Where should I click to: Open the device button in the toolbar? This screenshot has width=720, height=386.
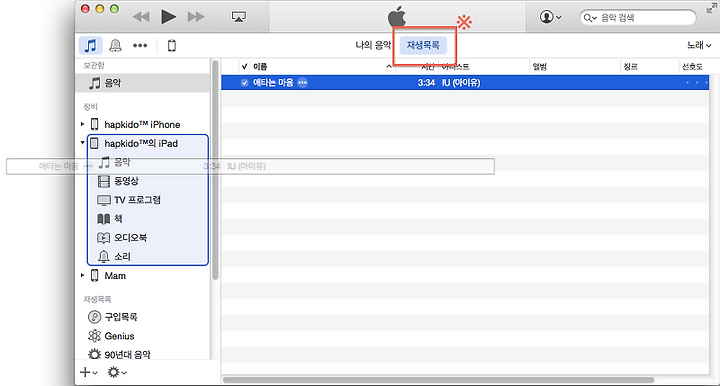point(172,45)
